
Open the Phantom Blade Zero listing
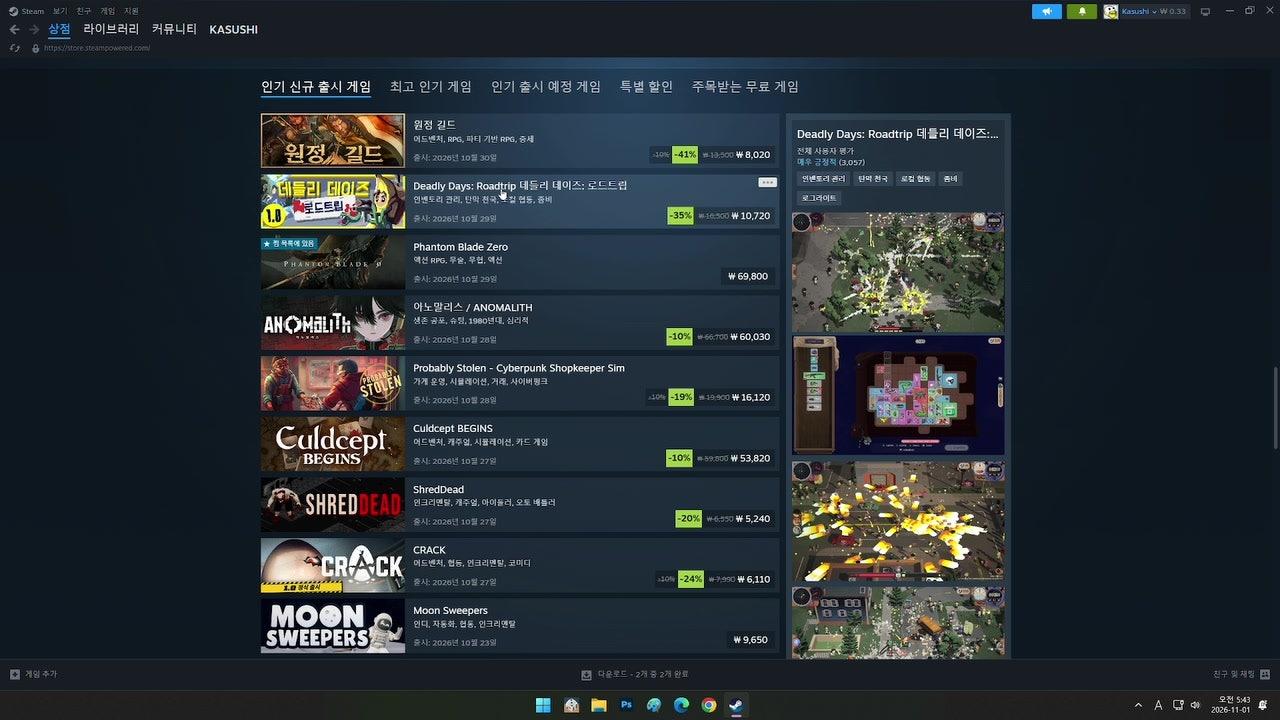tap(520, 262)
